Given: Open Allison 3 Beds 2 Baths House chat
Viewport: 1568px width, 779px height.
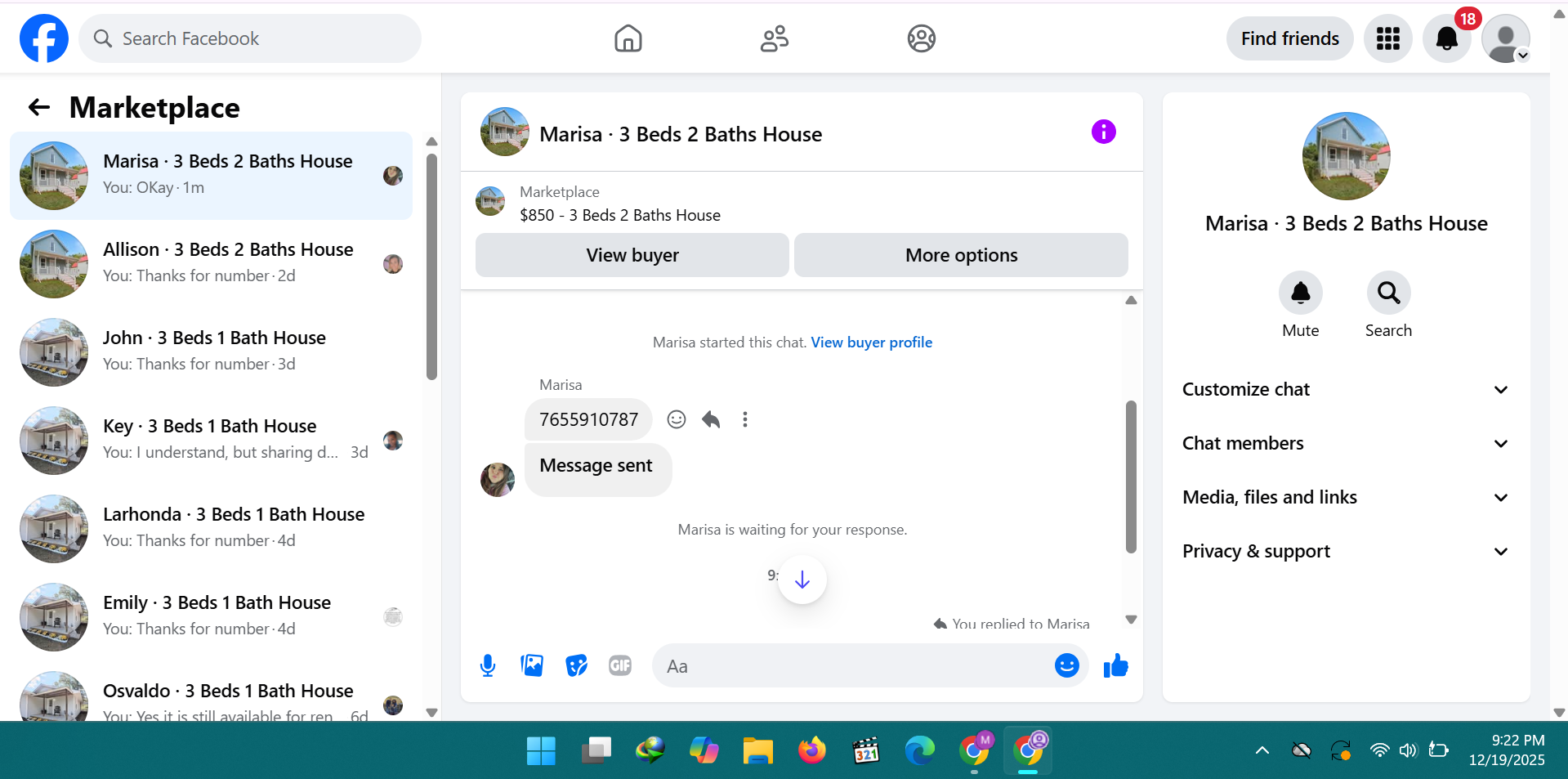Looking at the screenshot, I should [x=211, y=263].
